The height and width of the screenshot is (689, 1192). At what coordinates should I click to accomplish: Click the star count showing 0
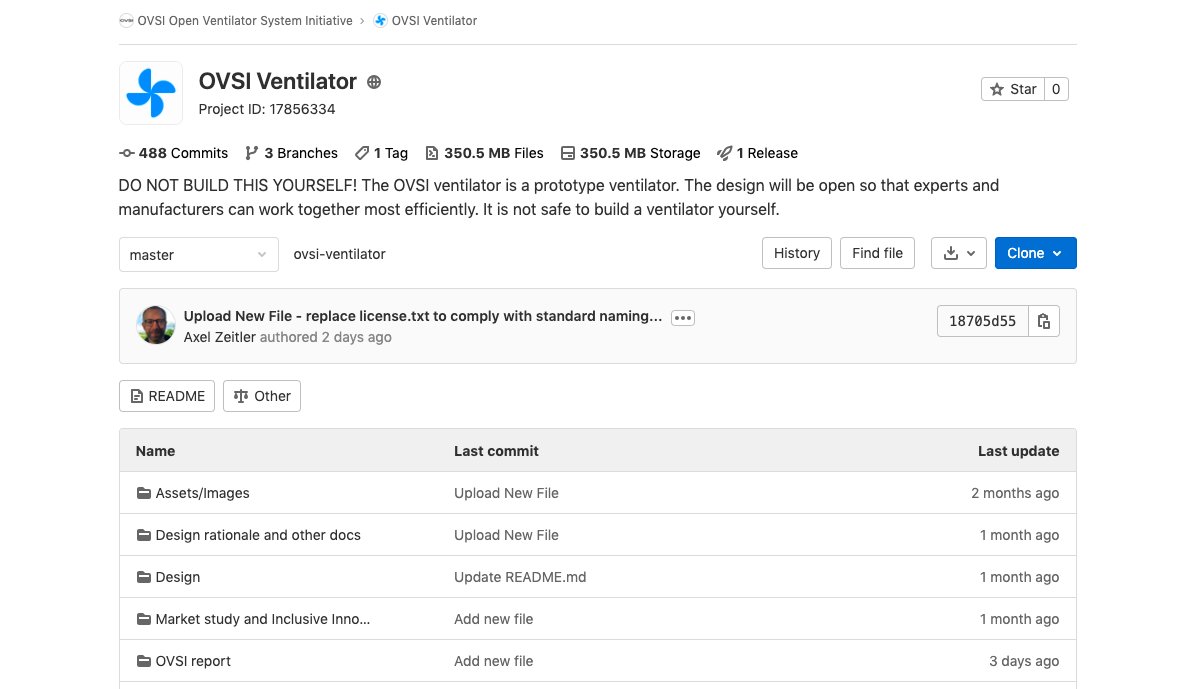point(1056,89)
